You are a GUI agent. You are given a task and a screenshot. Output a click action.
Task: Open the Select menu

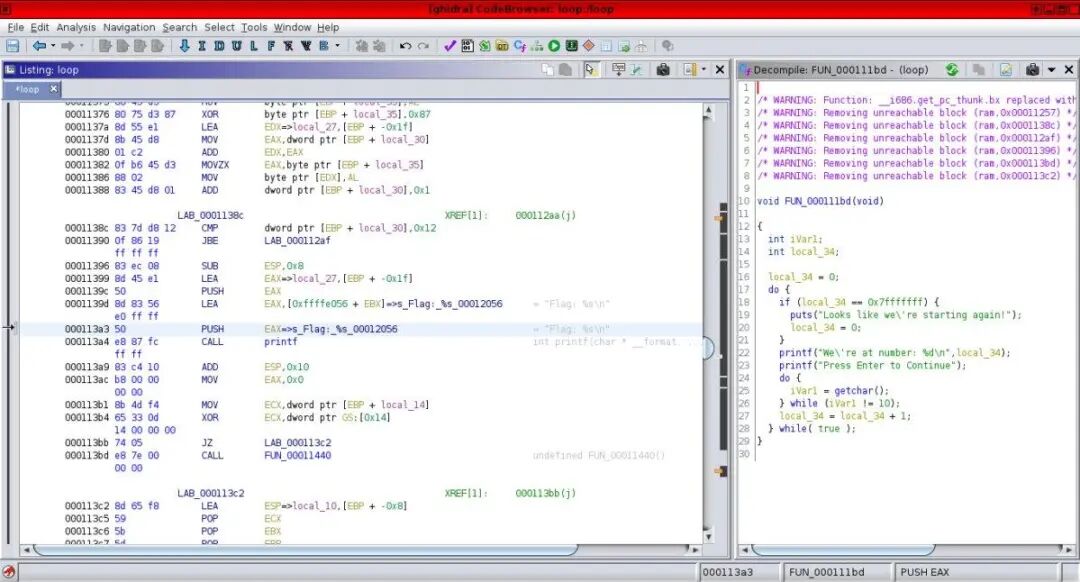click(x=219, y=27)
